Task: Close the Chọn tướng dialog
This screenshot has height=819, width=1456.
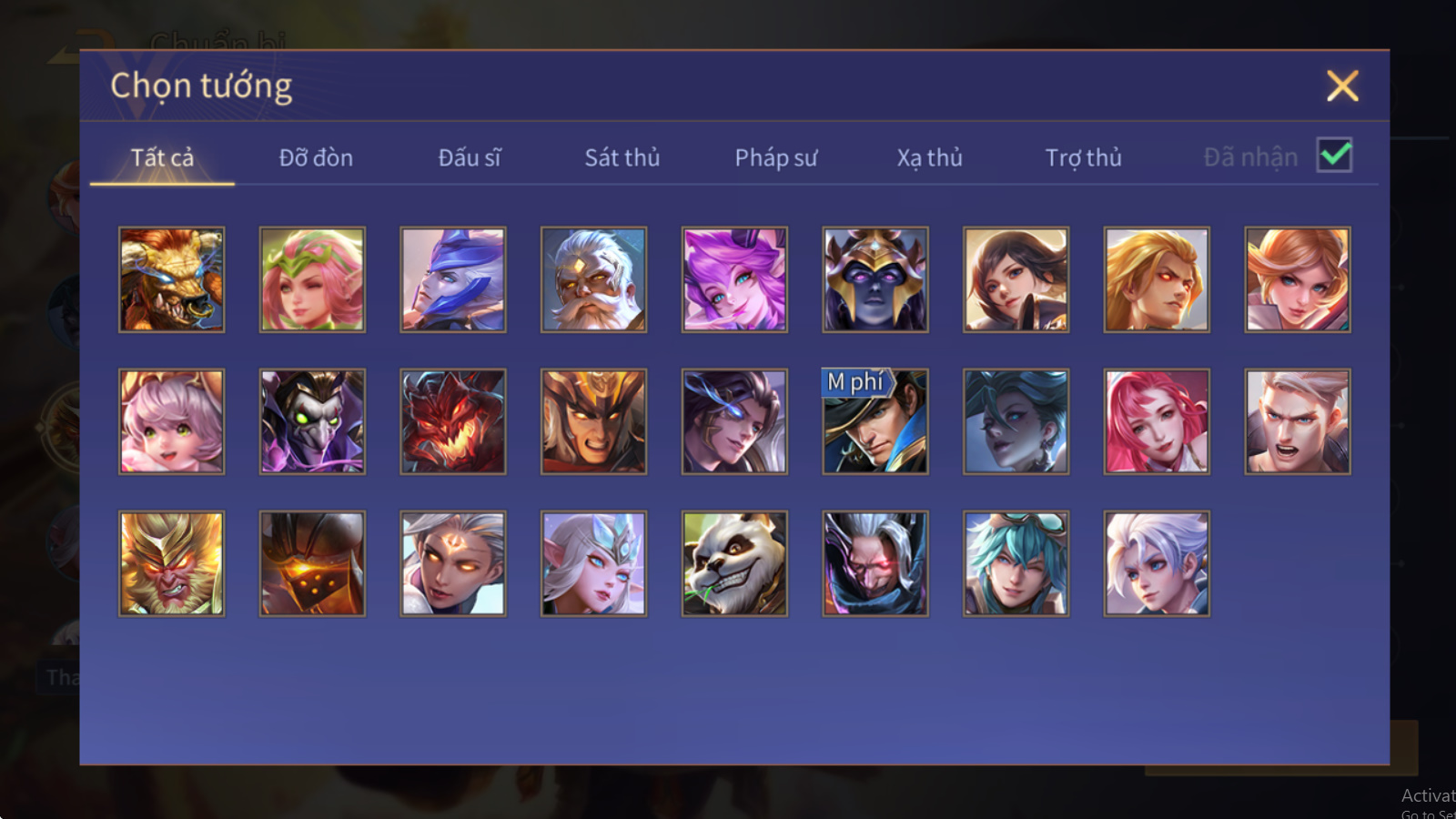Action: click(x=1342, y=86)
